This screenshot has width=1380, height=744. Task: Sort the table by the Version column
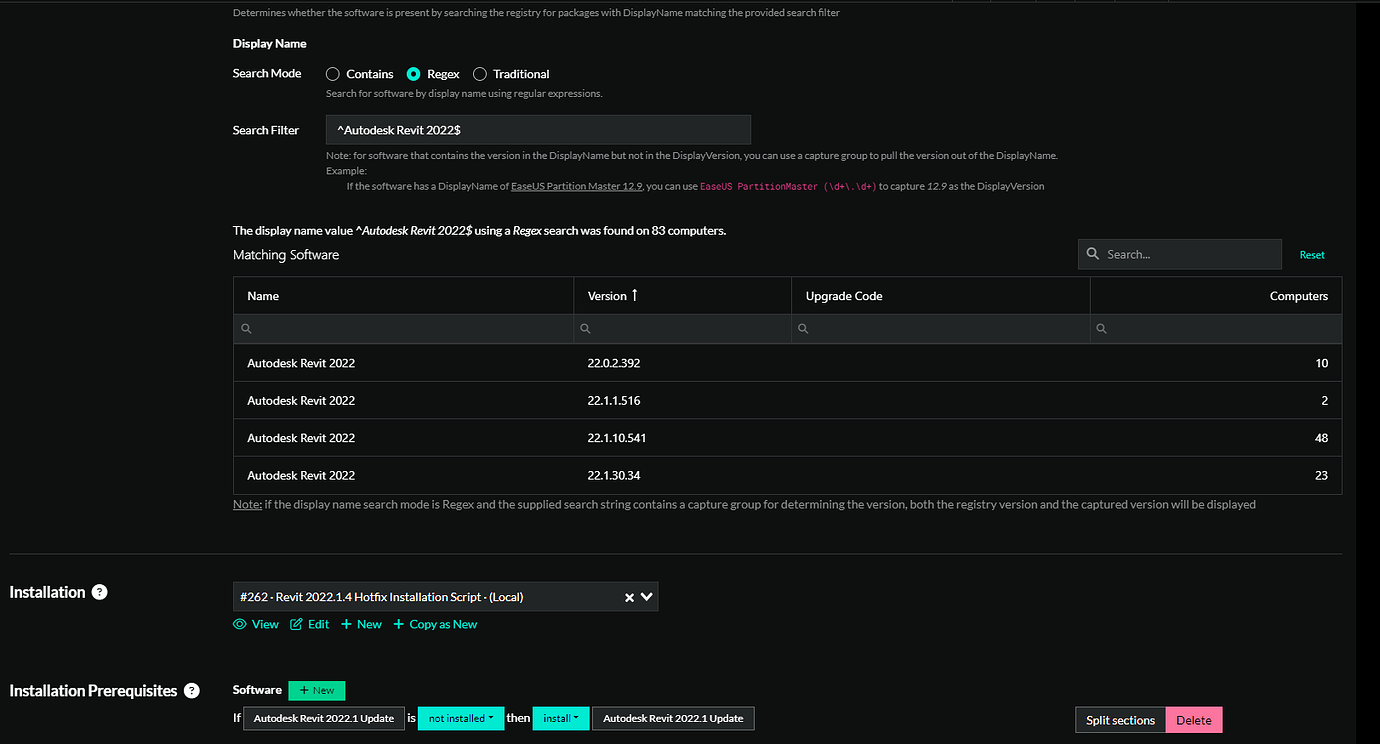coord(611,295)
